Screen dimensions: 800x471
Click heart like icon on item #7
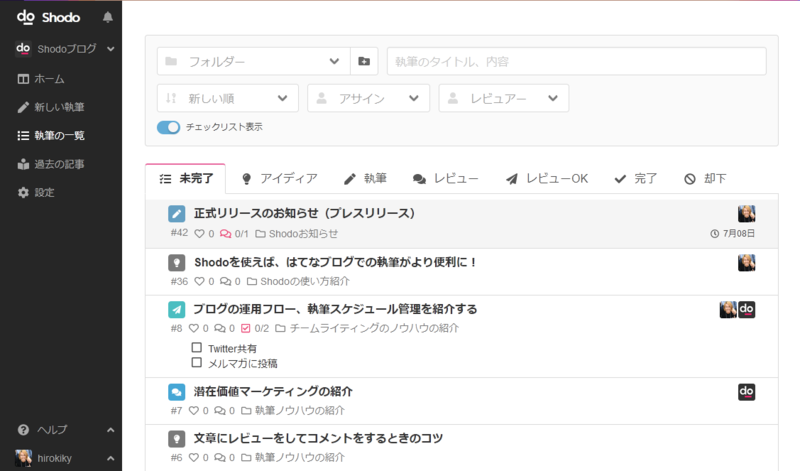tap(194, 410)
